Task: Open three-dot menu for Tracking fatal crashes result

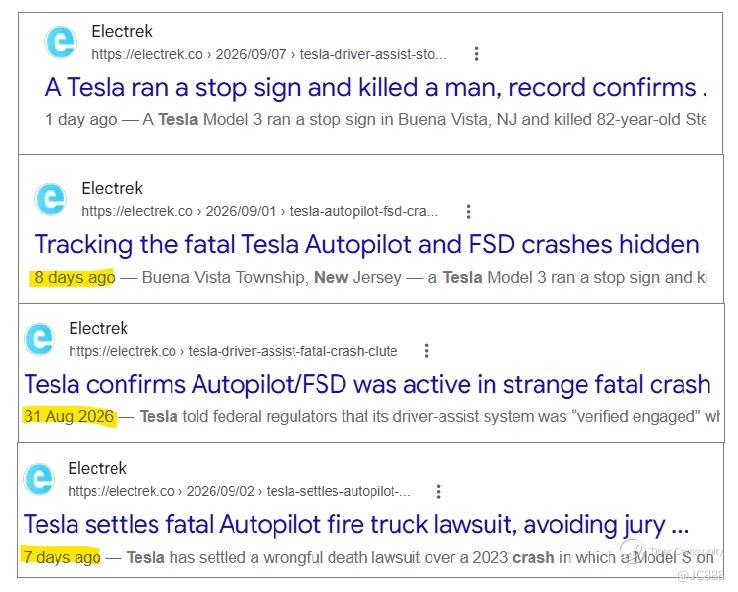Action: (468, 211)
